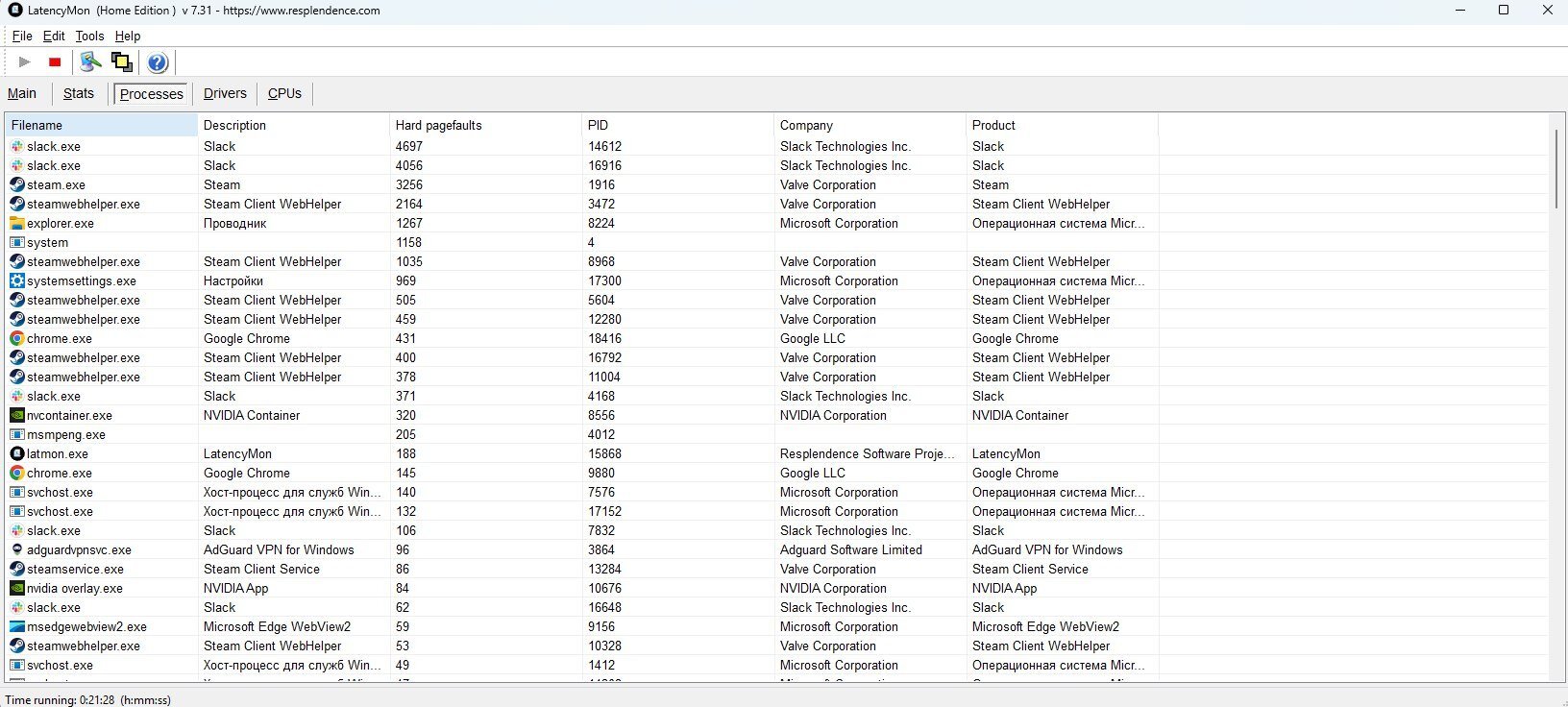
Task: Open the Options tool icon in the toolbar
Action: coord(90,62)
